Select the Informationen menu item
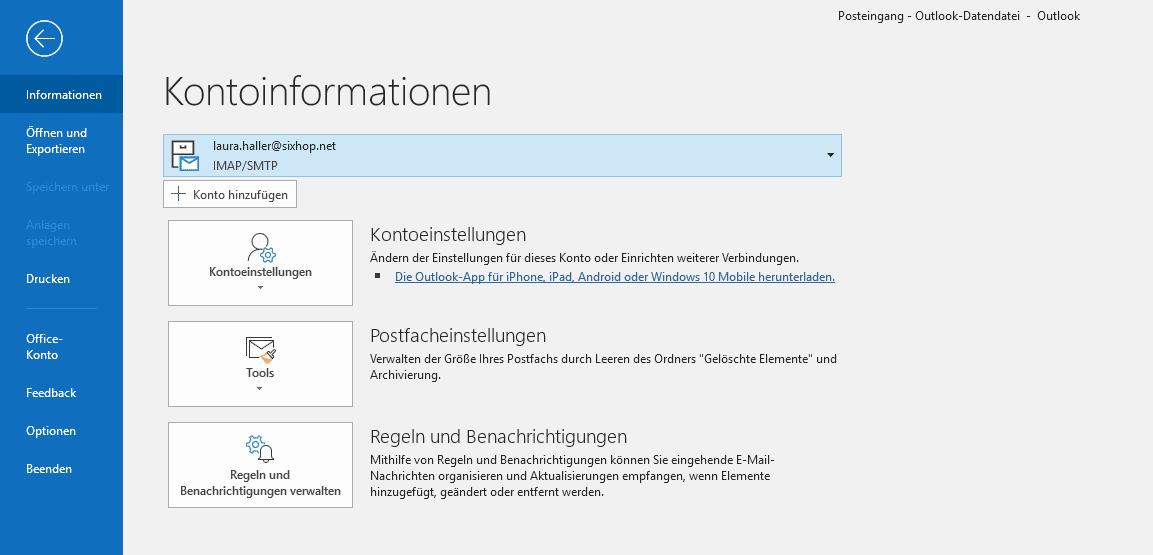The height and width of the screenshot is (555, 1153). pos(61,94)
